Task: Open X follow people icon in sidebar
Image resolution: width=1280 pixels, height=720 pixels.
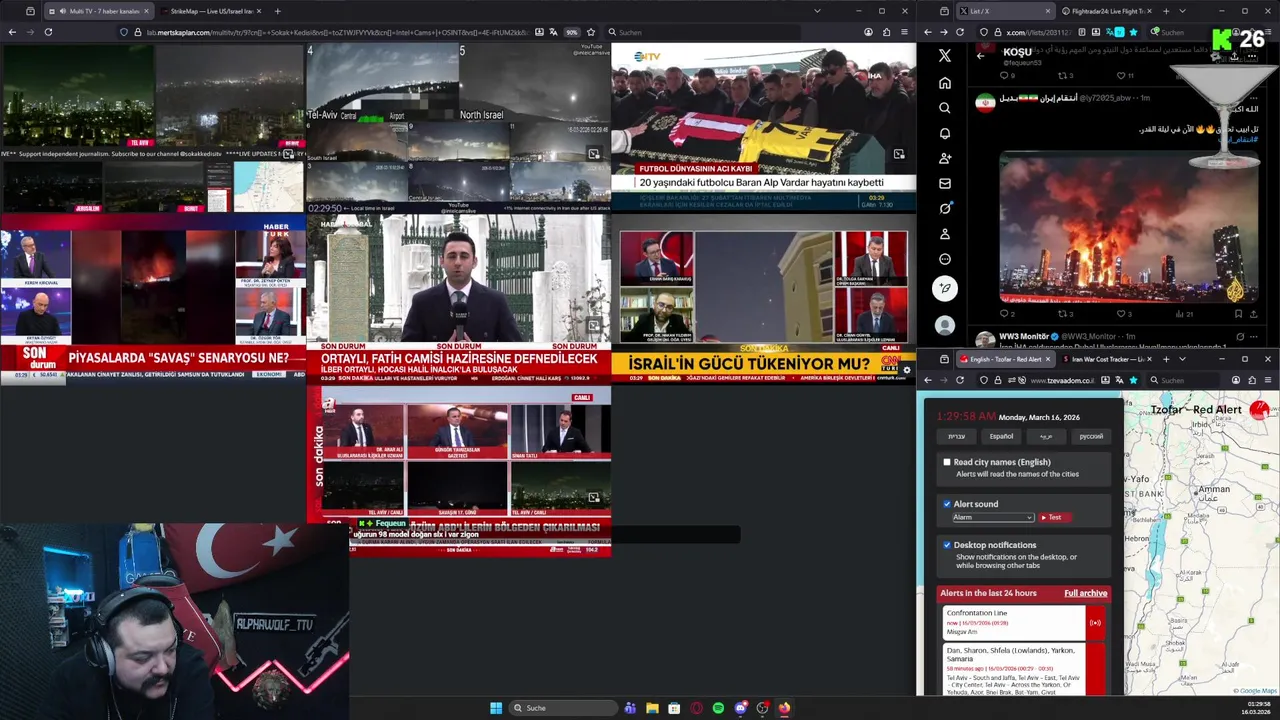Action: [945, 158]
